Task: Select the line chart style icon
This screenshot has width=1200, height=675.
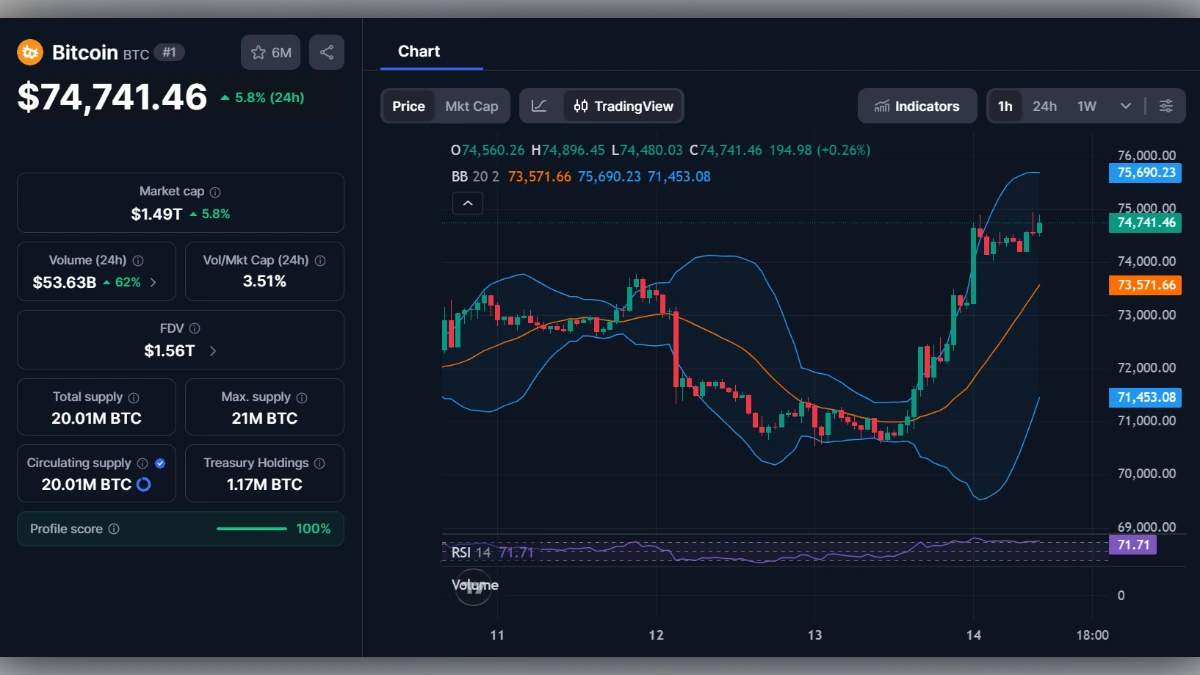Action: [x=540, y=105]
